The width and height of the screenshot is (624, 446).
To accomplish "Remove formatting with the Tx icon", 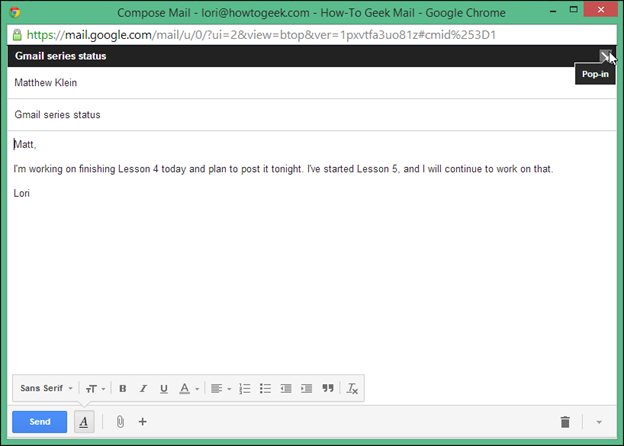I will [x=352, y=389].
